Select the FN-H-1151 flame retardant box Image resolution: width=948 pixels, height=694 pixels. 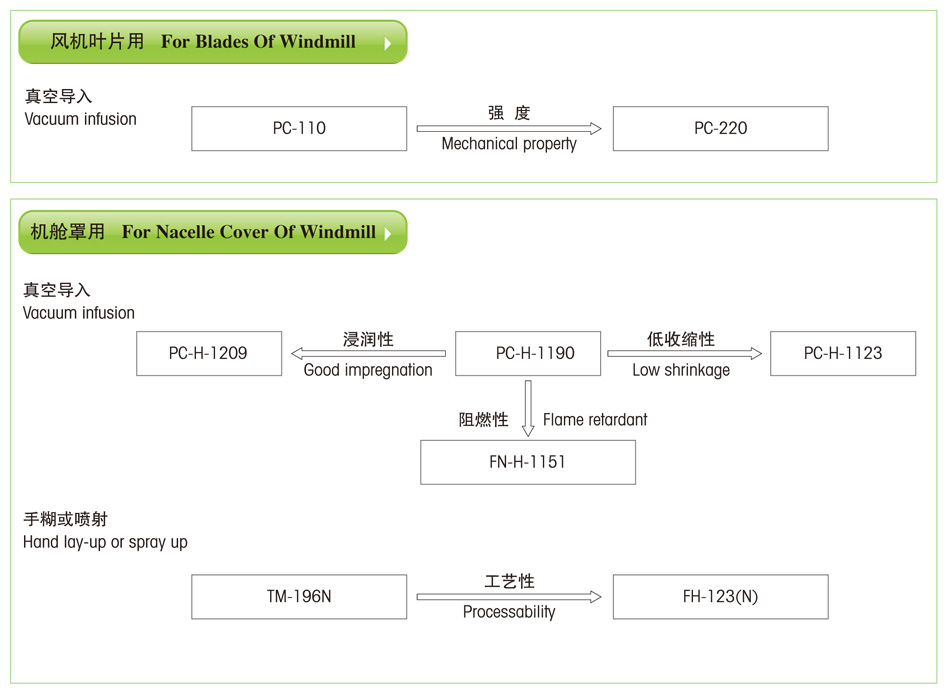(x=528, y=462)
